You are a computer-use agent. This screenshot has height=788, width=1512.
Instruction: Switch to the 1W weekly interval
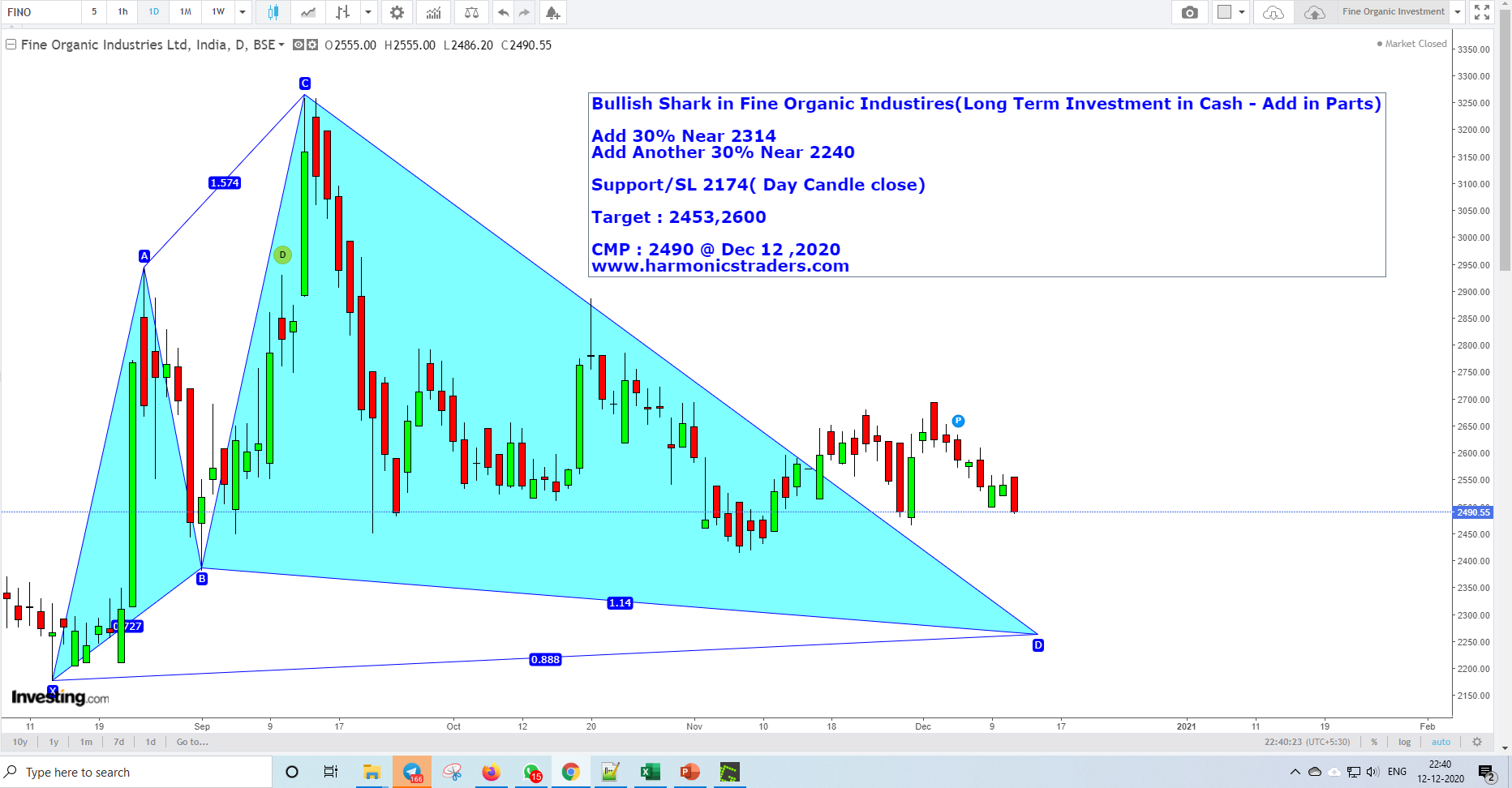coord(216,12)
